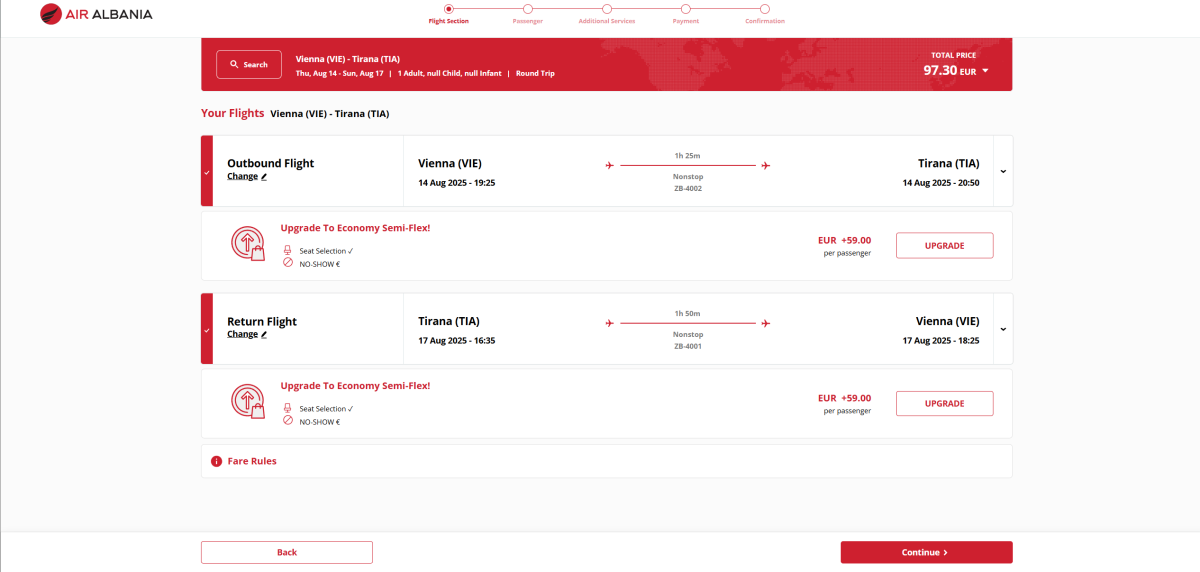Upgrade the outbound flight to Semi-Flex
This screenshot has height=572, width=1200.
pos(944,246)
